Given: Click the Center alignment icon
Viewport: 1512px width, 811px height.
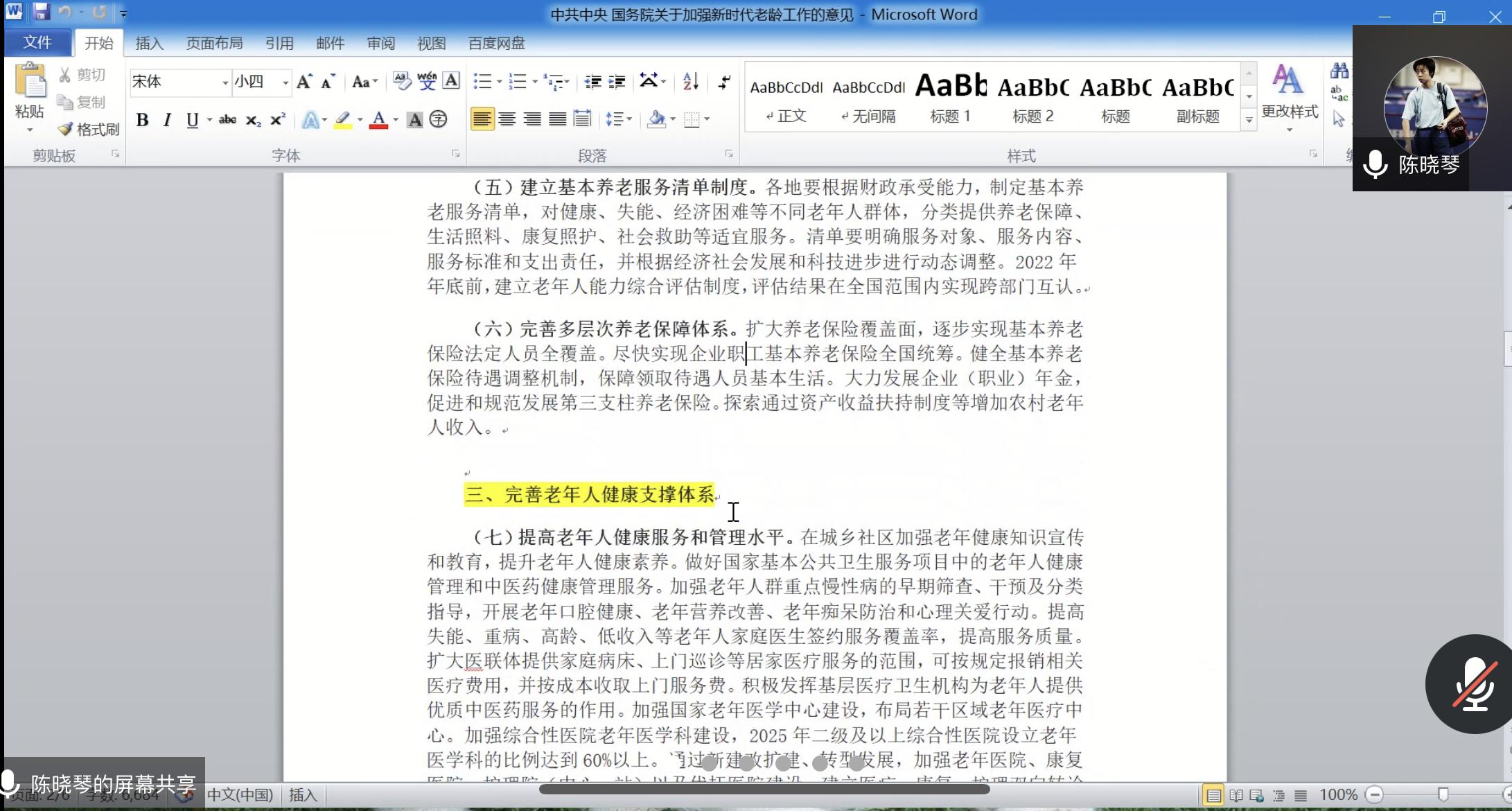Looking at the screenshot, I should tap(507, 119).
